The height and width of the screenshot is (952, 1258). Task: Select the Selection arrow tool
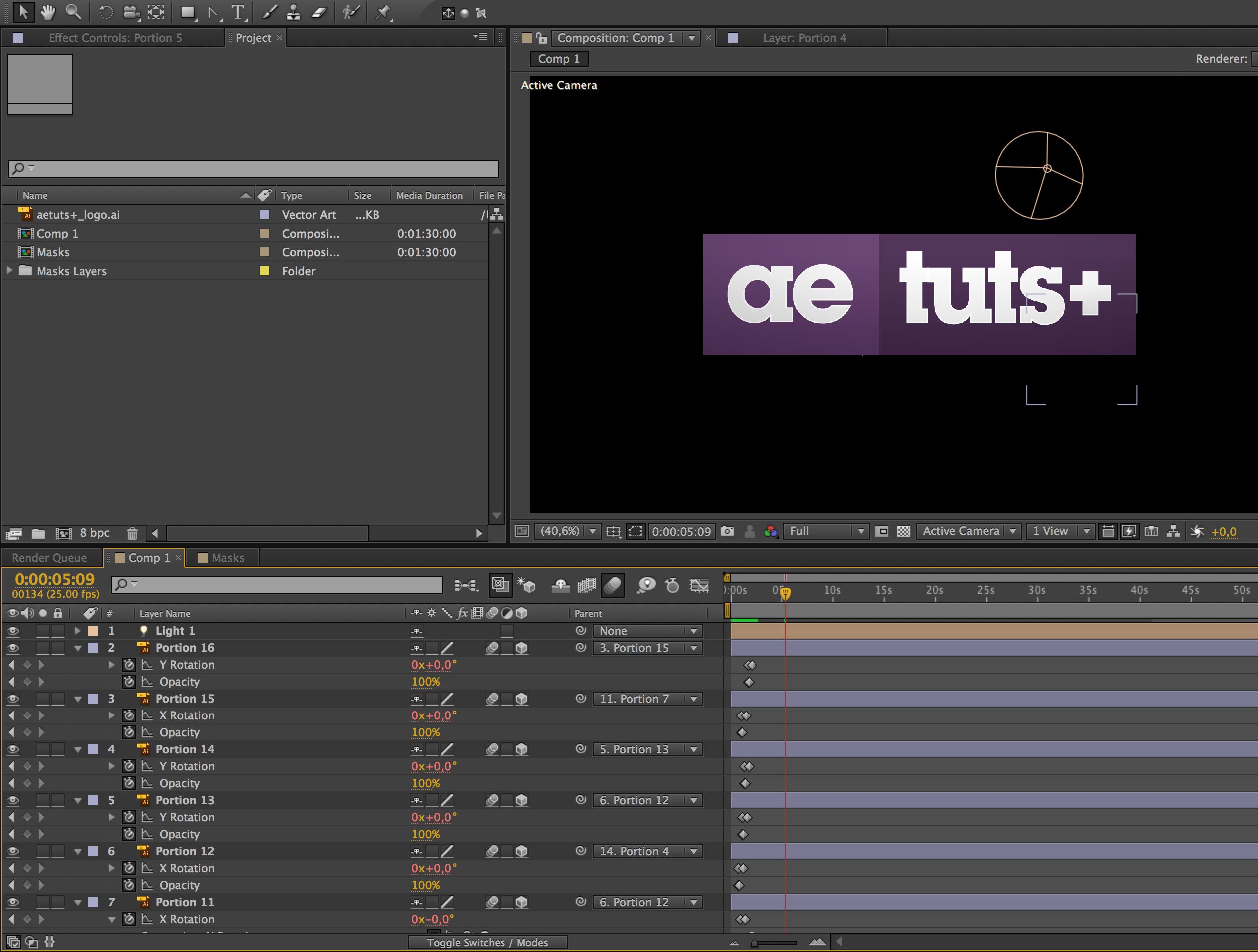[x=23, y=11]
